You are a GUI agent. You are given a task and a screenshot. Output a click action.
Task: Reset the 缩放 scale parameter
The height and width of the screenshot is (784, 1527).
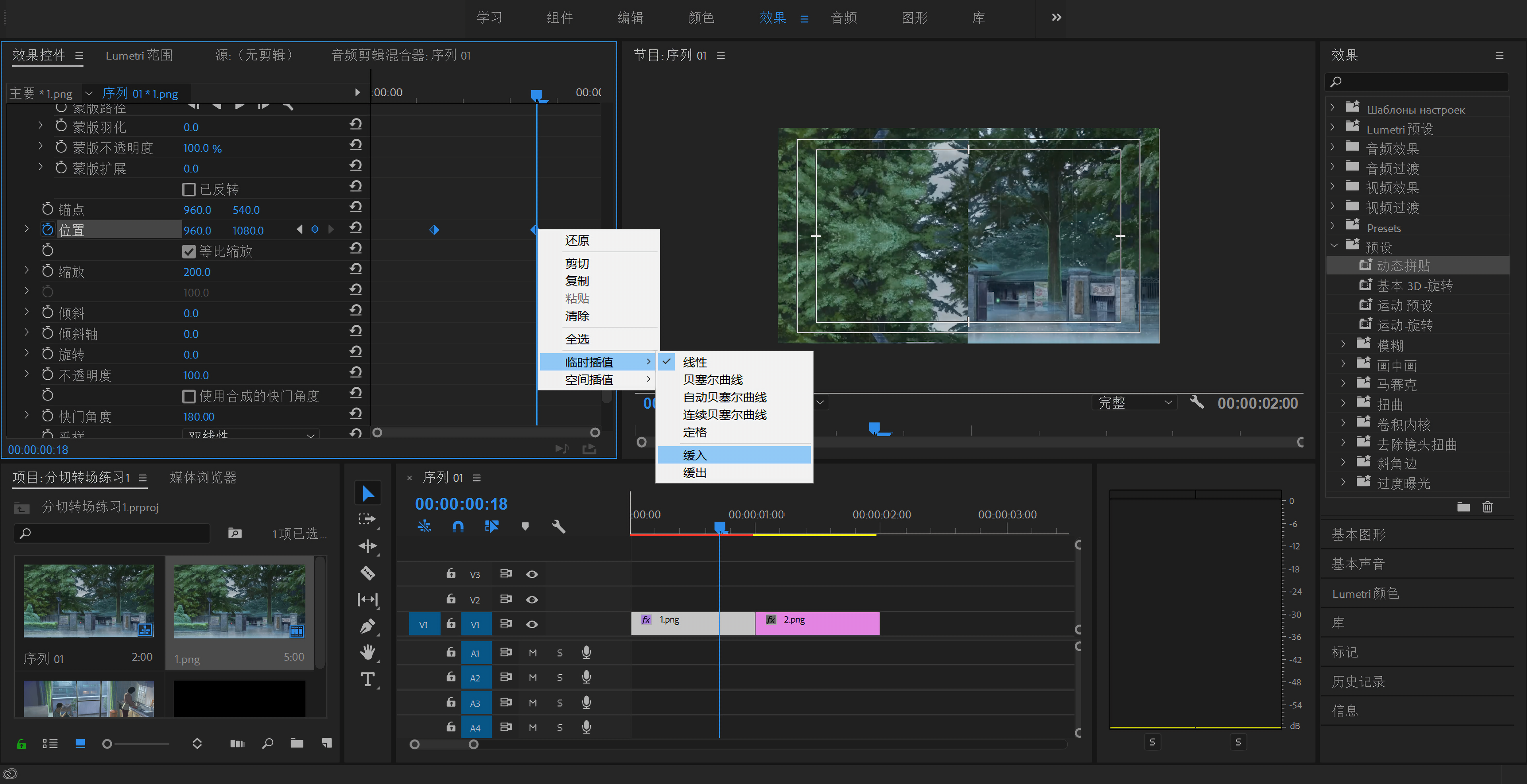pyautogui.click(x=356, y=269)
